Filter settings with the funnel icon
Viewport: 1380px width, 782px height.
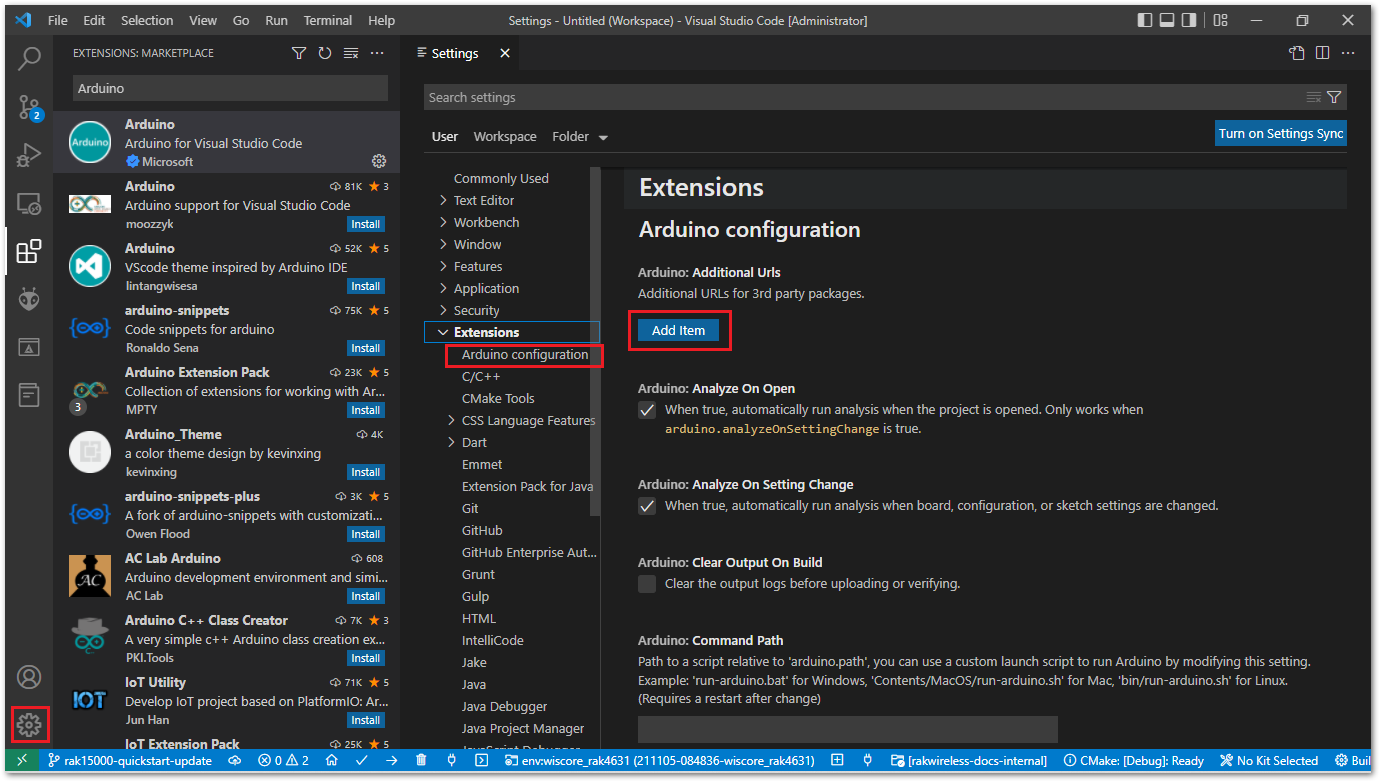point(1334,97)
